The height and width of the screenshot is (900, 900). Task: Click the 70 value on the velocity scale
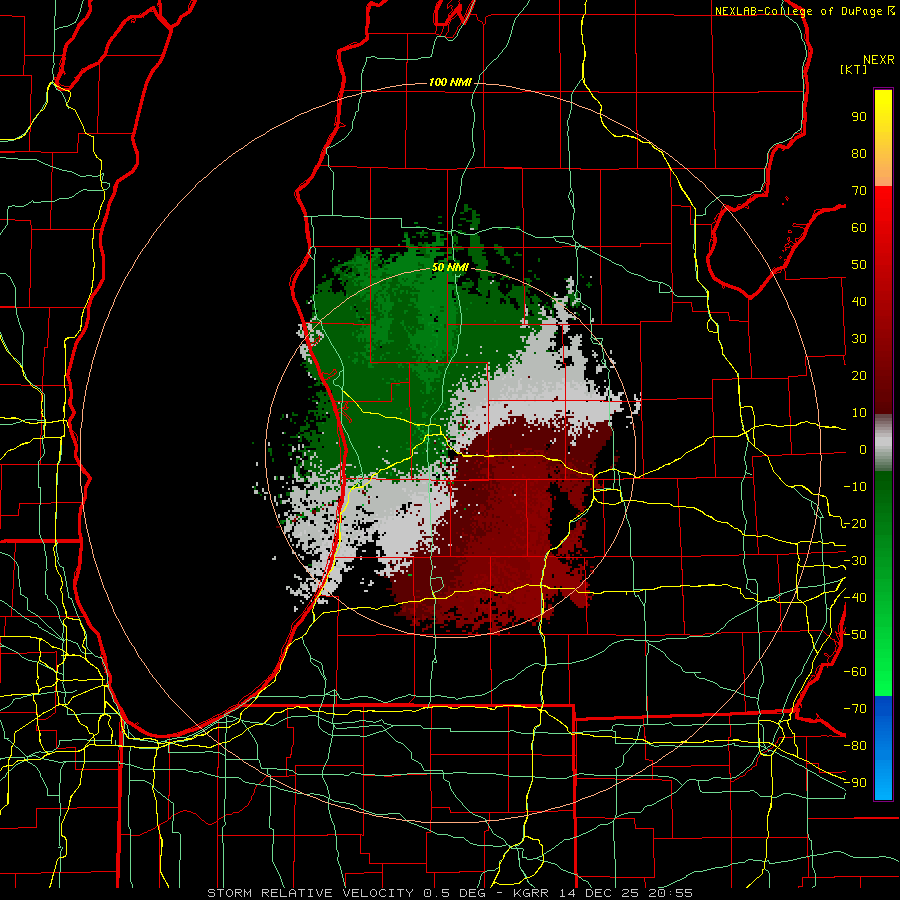point(859,191)
